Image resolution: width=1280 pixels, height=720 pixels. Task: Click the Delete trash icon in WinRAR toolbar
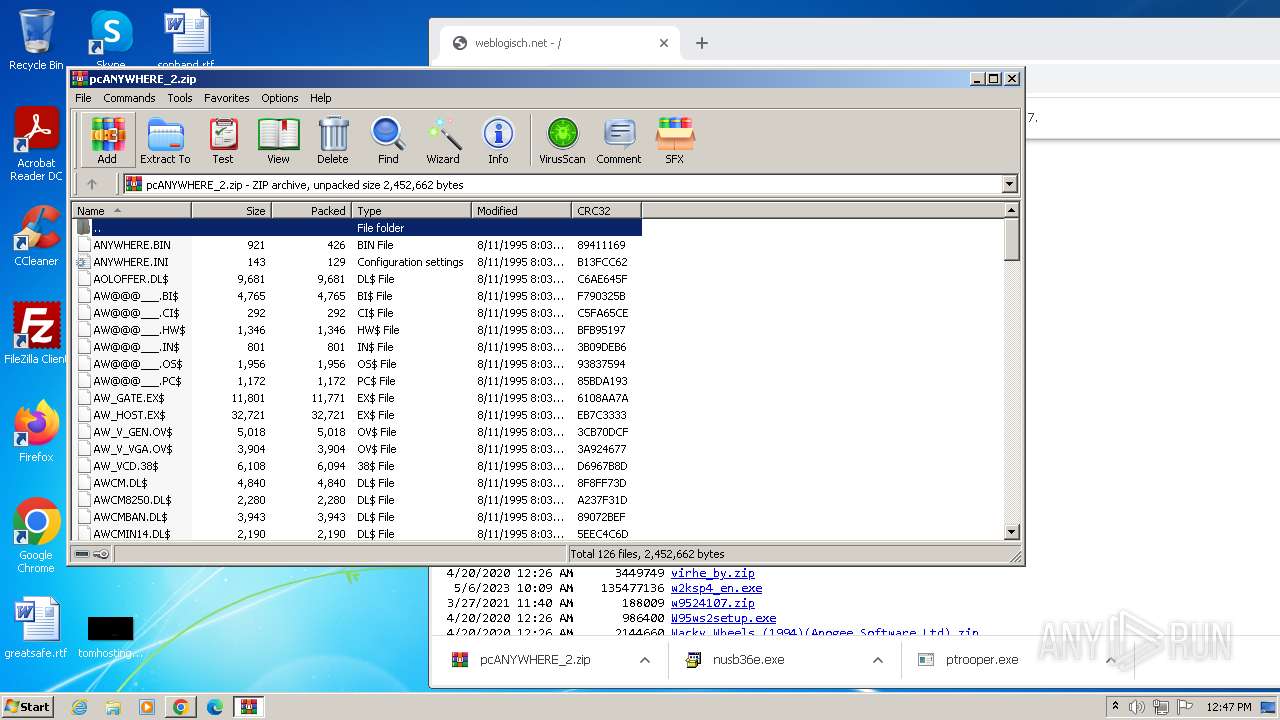click(333, 140)
